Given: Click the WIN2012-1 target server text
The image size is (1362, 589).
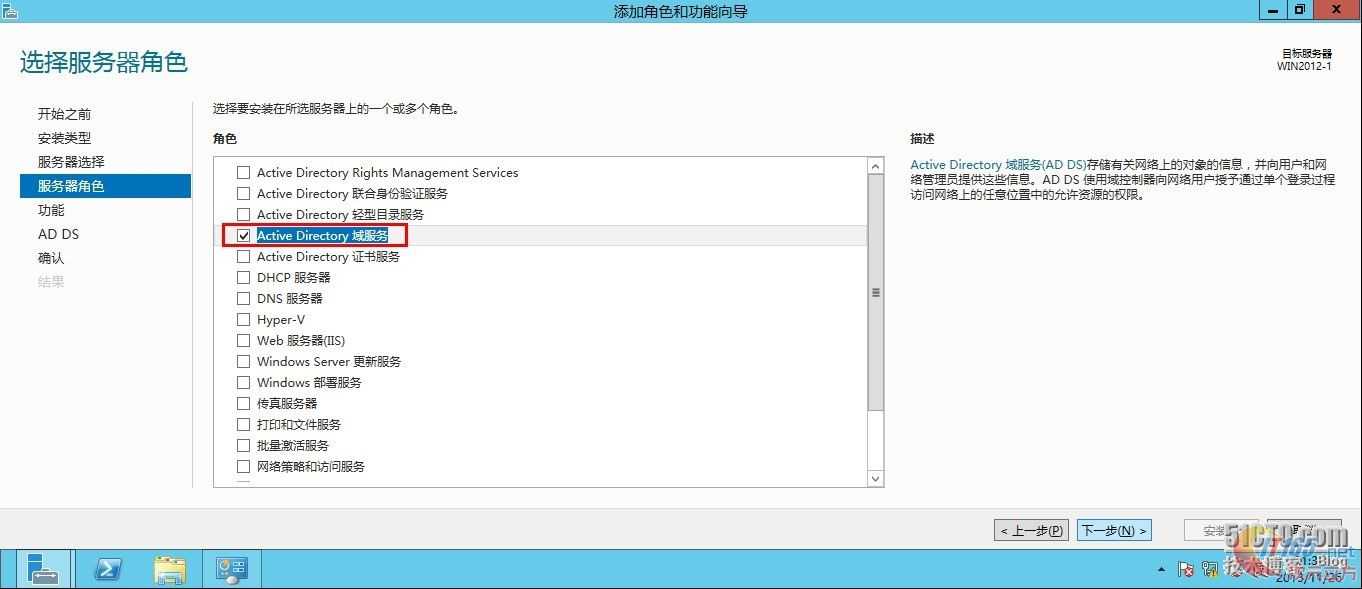Looking at the screenshot, I should (1304, 66).
